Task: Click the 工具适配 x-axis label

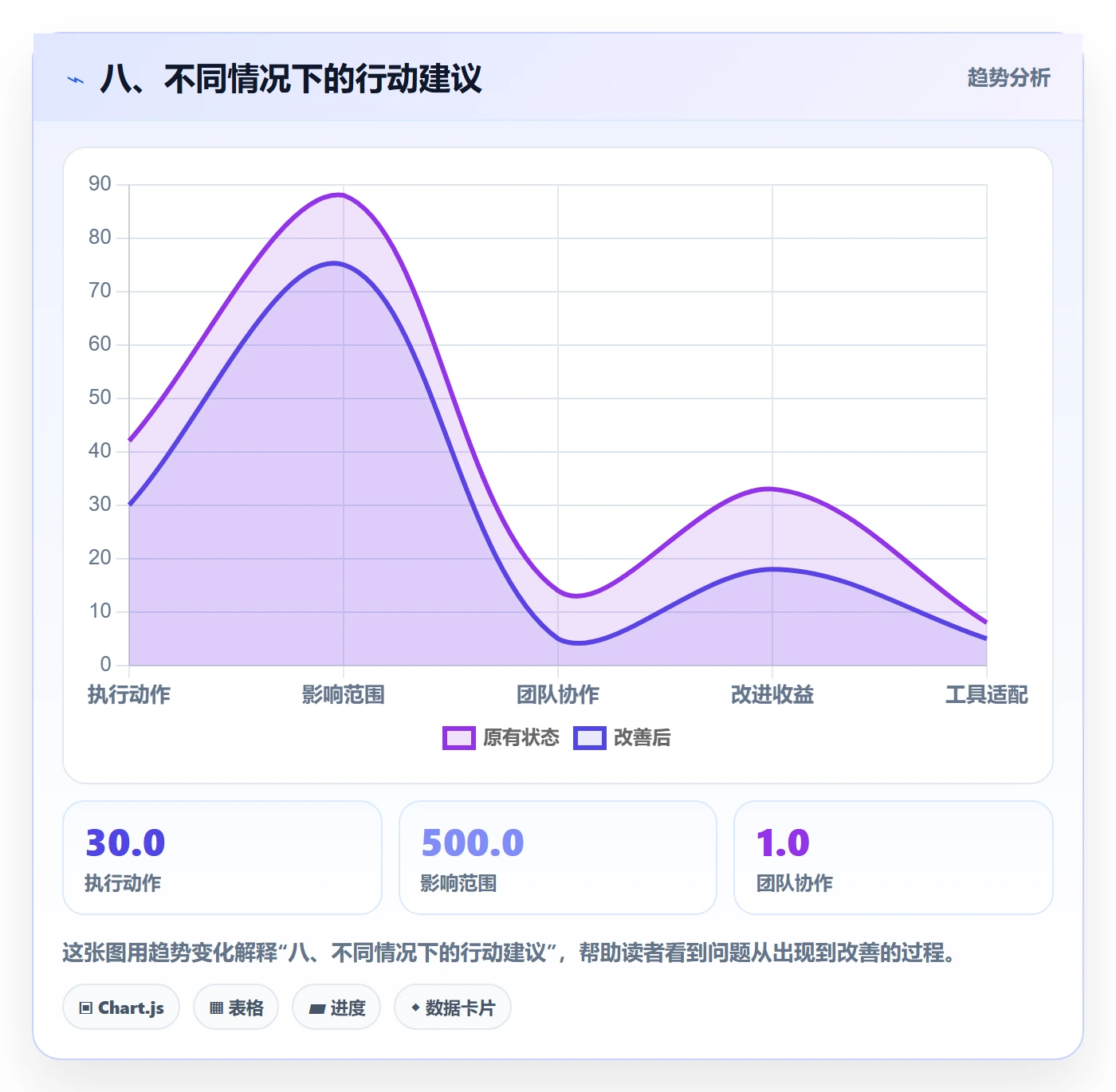Action: tap(987, 695)
